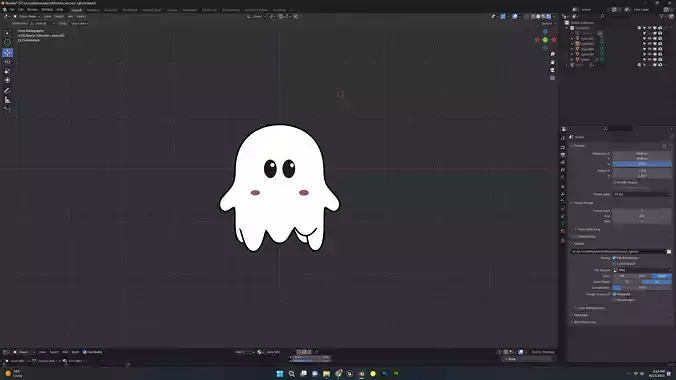
Task: Click the Frame Start field
Action: (x=642, y=211)
